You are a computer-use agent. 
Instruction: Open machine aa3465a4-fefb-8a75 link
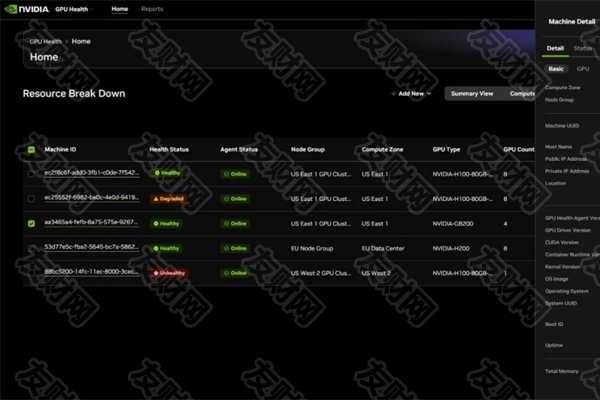[x=91, y=222]
